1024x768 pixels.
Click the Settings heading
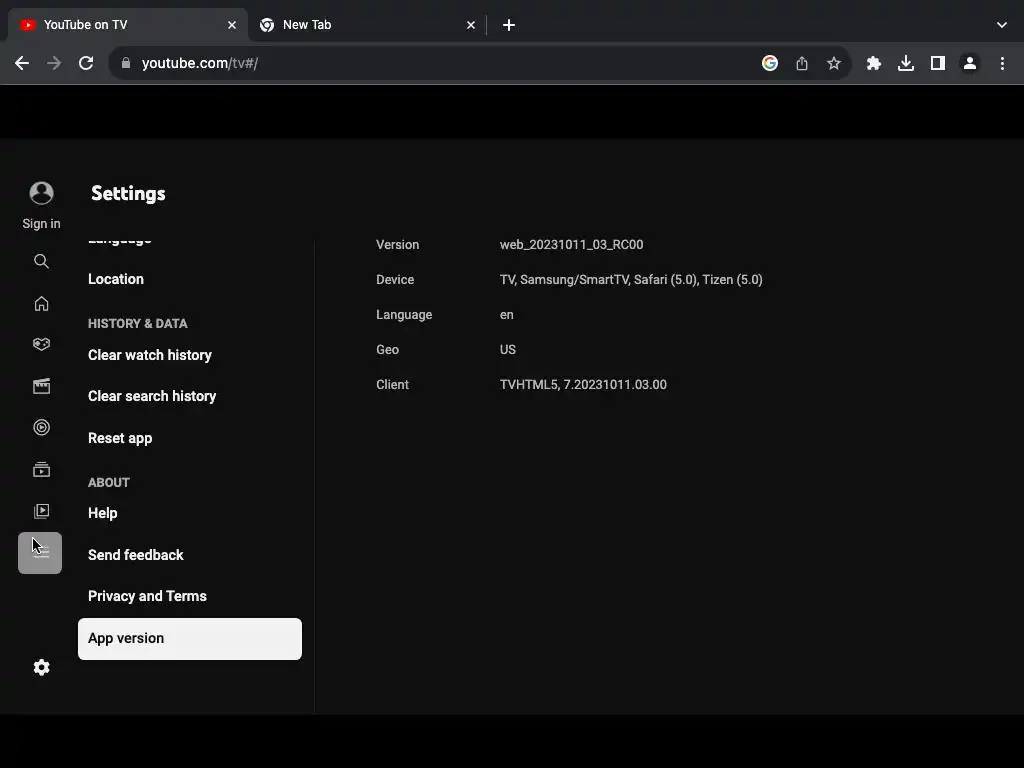[x=128, y=193]
